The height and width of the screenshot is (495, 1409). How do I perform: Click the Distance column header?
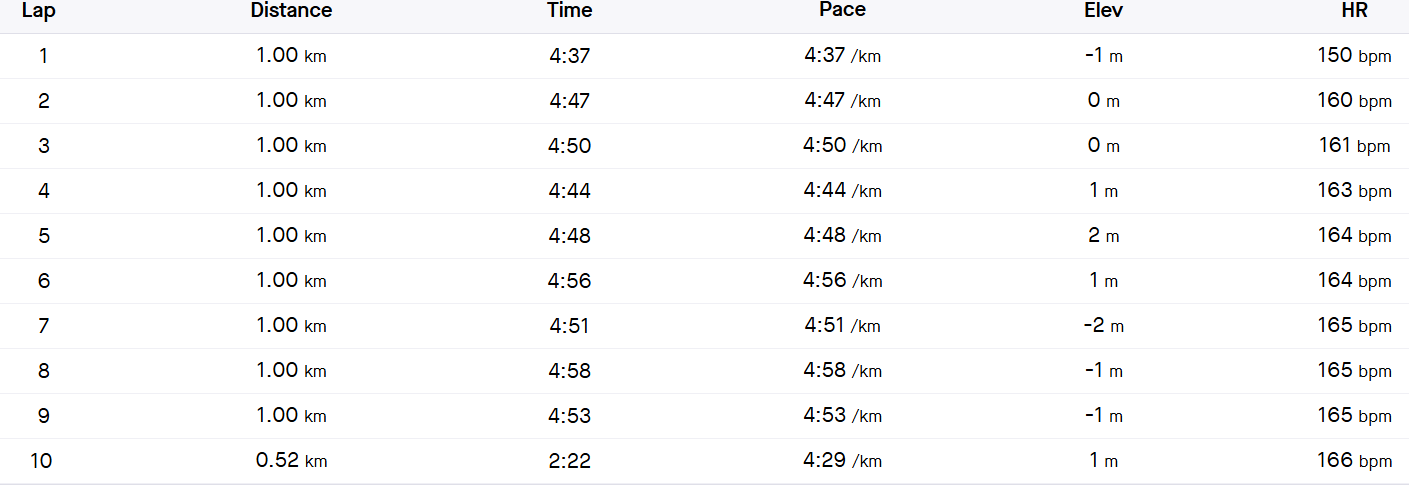click(x=291, y=11)
